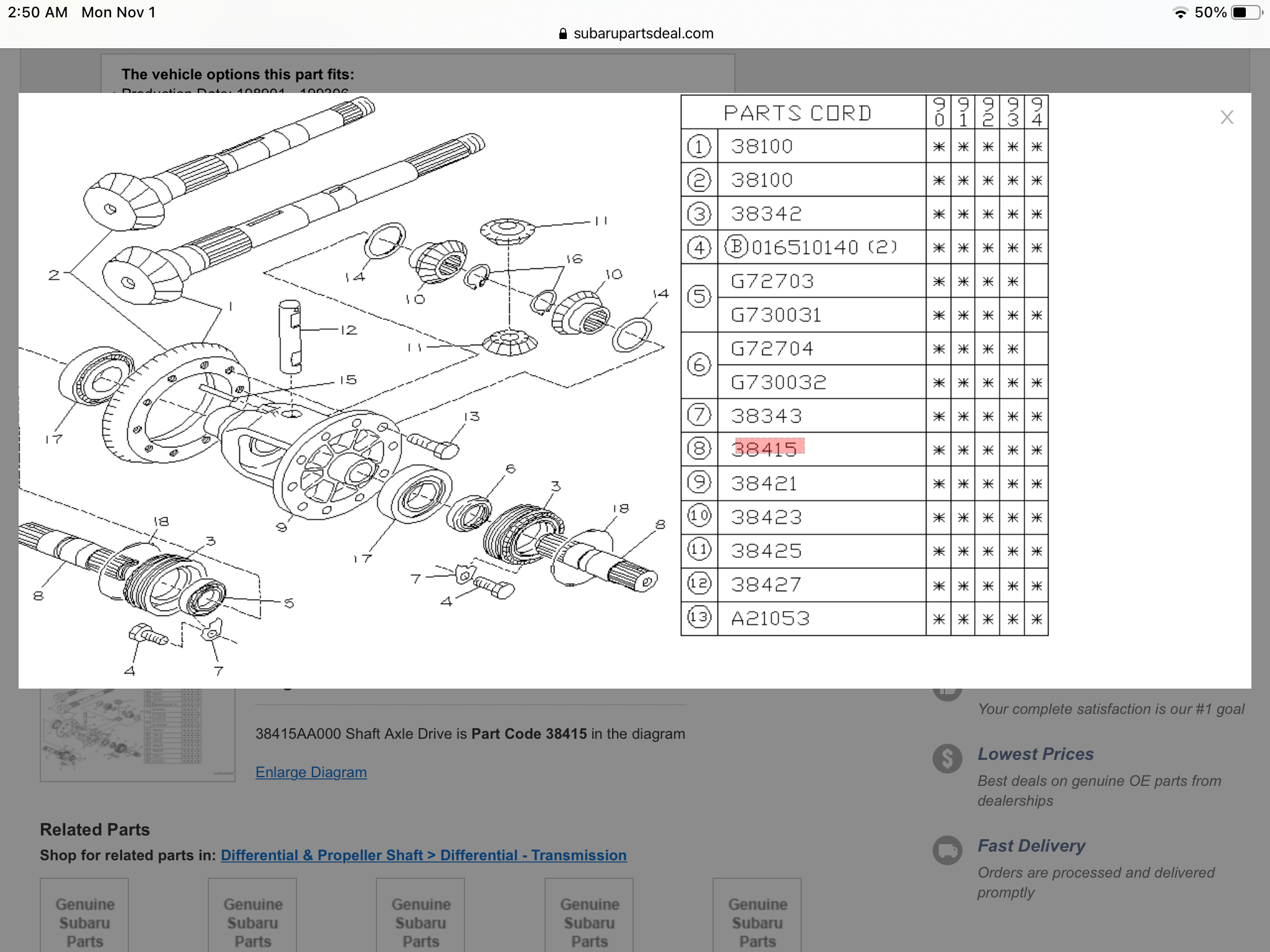The width and height of the screenshot is (1270, 952).
Task: Select part code 38421 in table
Action: (x=764, y=483)
